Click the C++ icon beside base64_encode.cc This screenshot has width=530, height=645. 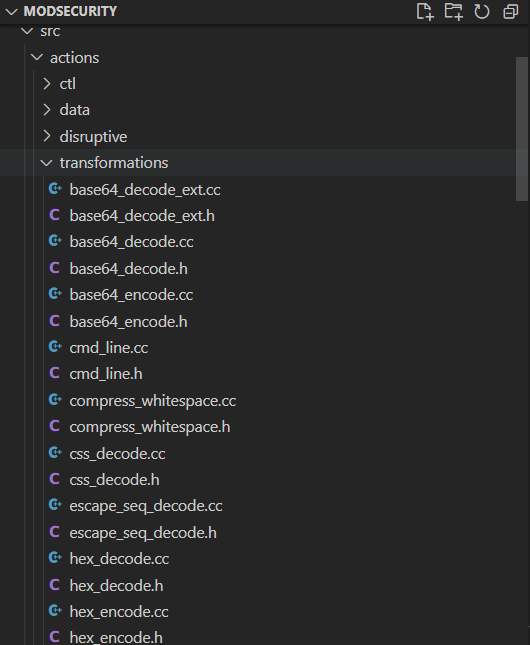[55, 295]
